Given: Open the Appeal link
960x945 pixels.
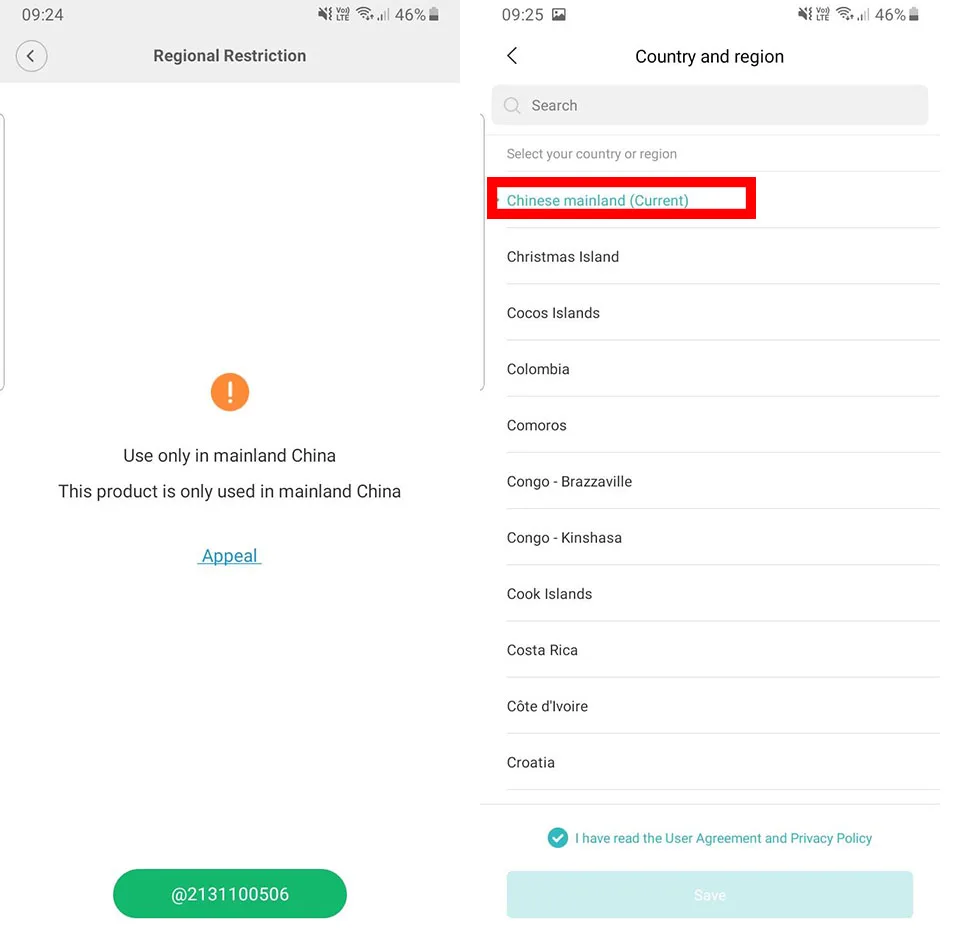Looking at the screenshot, I should [x=230, y=556].
